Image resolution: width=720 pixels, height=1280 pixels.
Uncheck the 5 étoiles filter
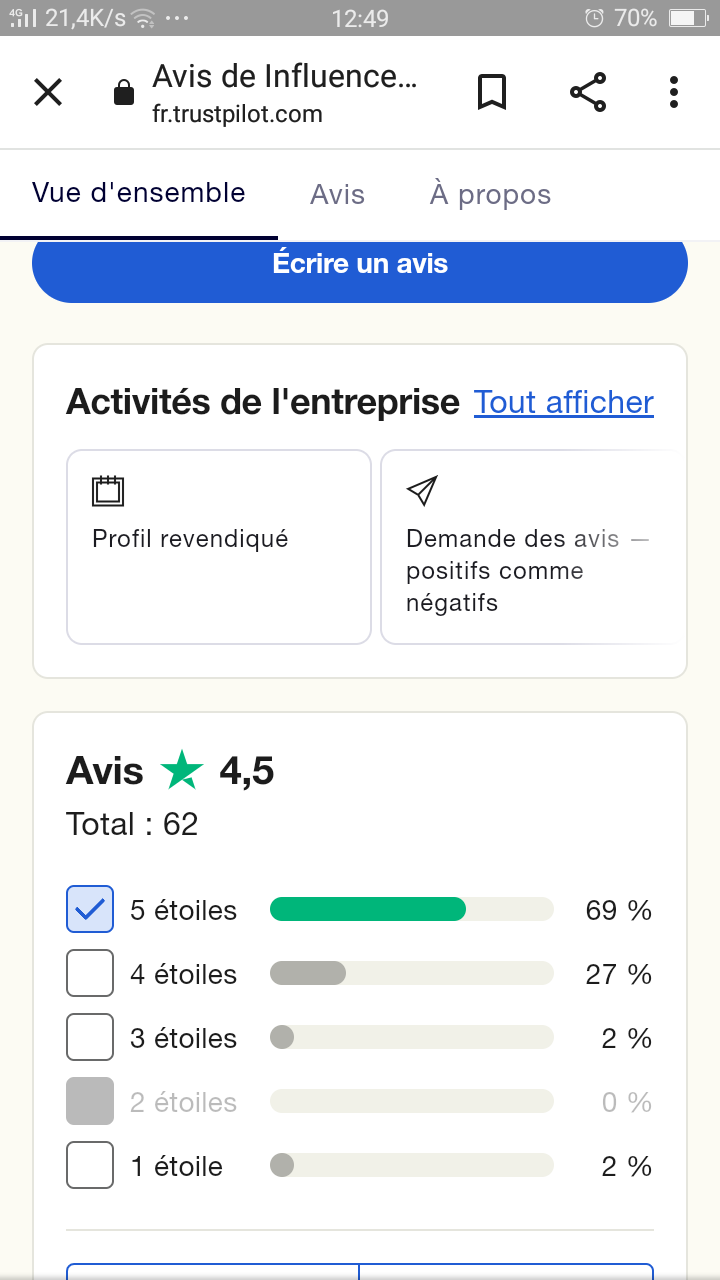90,910
